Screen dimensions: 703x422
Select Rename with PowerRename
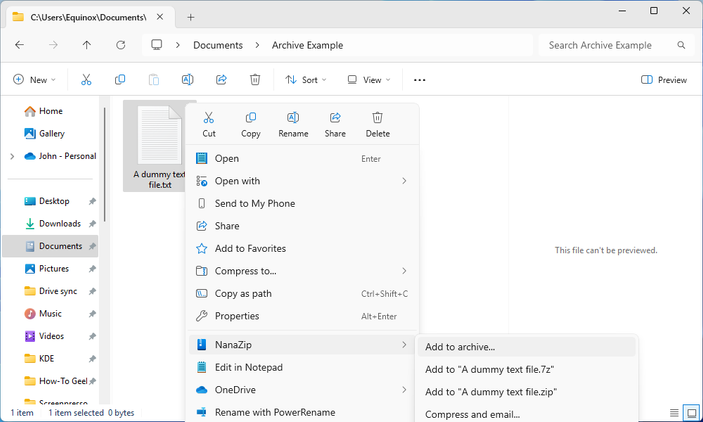(302, 412)
